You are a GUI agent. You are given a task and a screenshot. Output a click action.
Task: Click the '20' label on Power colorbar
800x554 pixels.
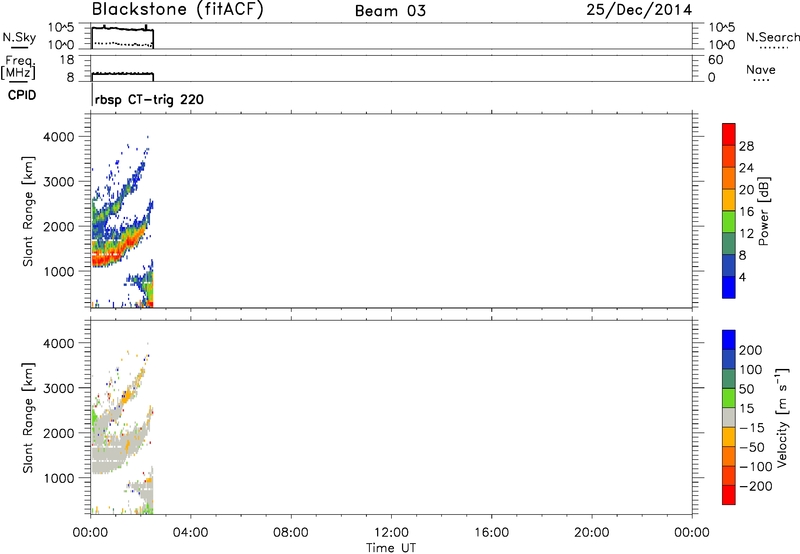click(x=746, y=190)
